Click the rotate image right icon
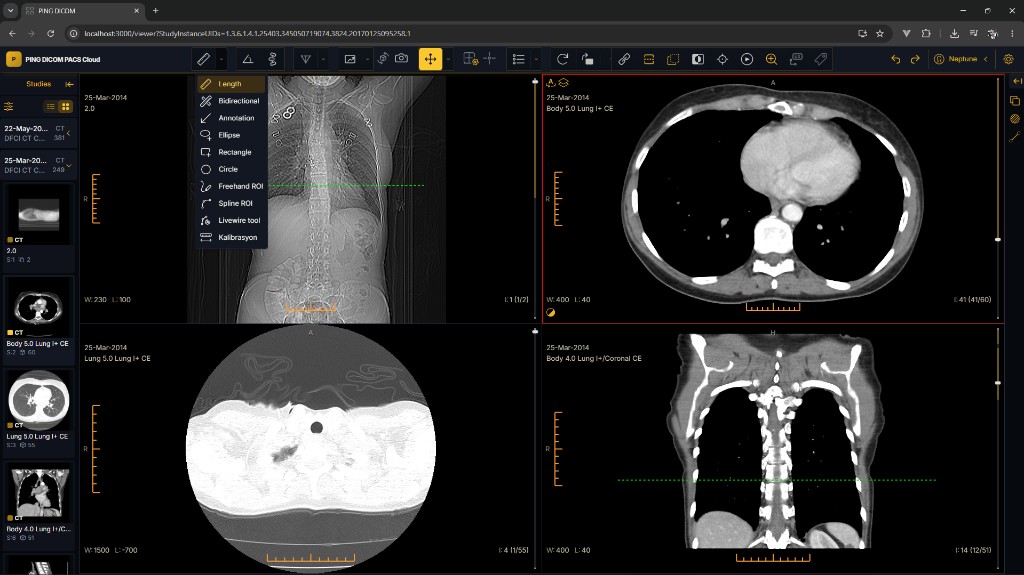The width and height of the screenshot is (1024, 575). coord(587,59)
